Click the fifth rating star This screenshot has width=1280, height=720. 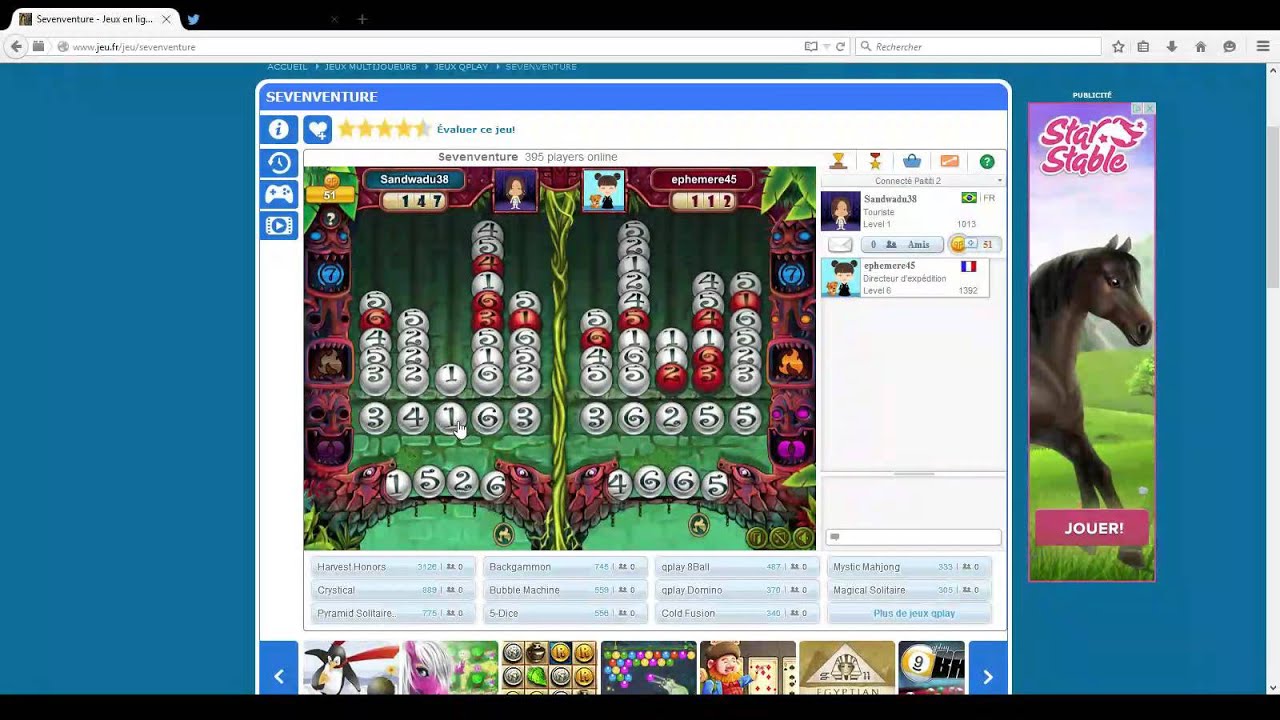[x=422, y=128]
